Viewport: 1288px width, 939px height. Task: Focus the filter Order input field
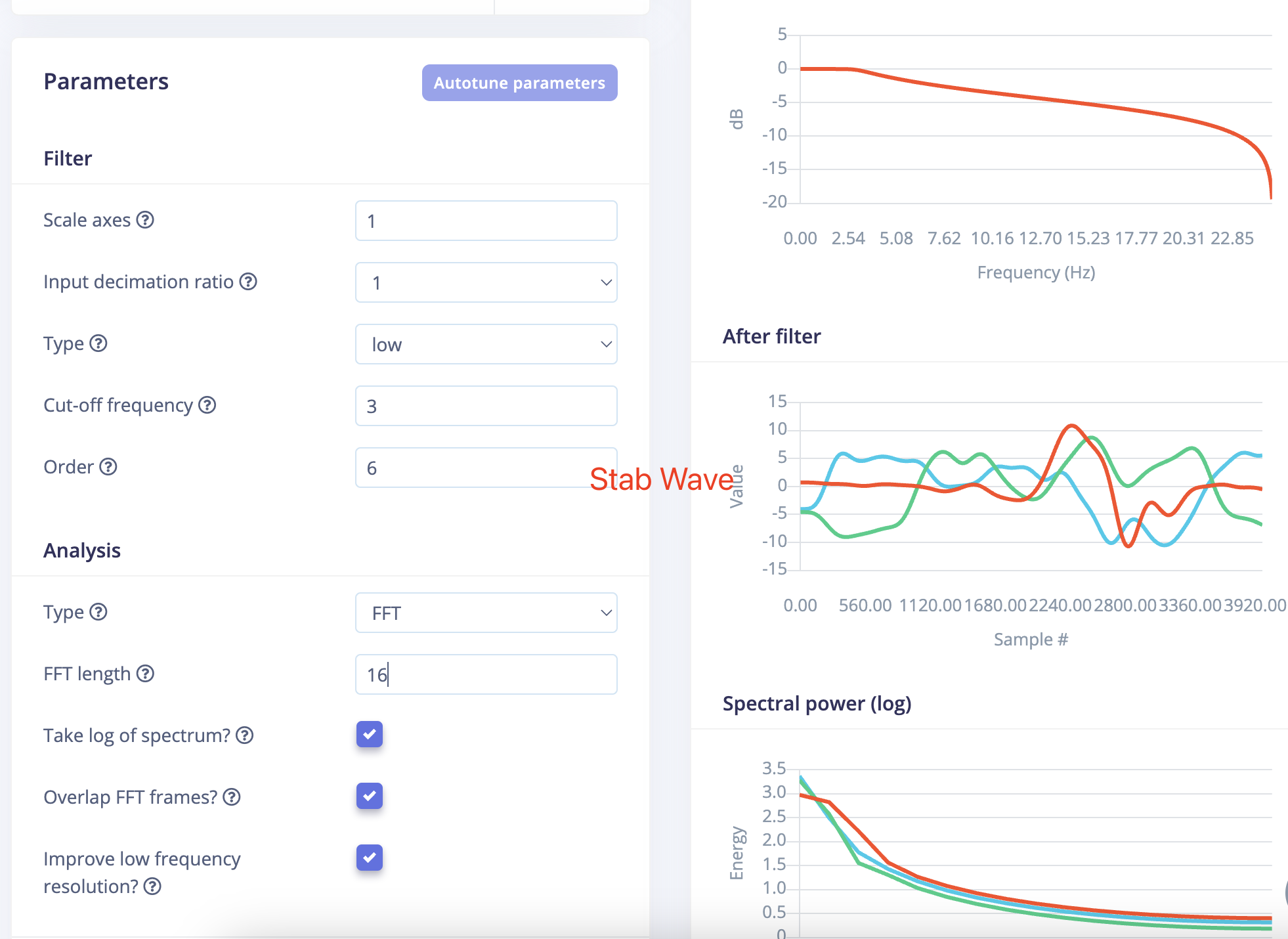point(486,468)
